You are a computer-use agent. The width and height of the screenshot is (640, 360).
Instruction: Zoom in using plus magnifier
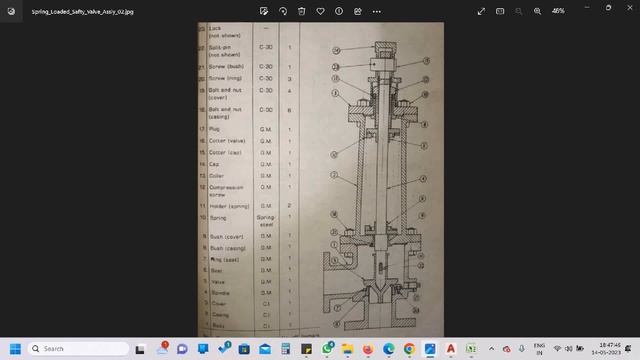pyautogui.click(x=538, y=11)
